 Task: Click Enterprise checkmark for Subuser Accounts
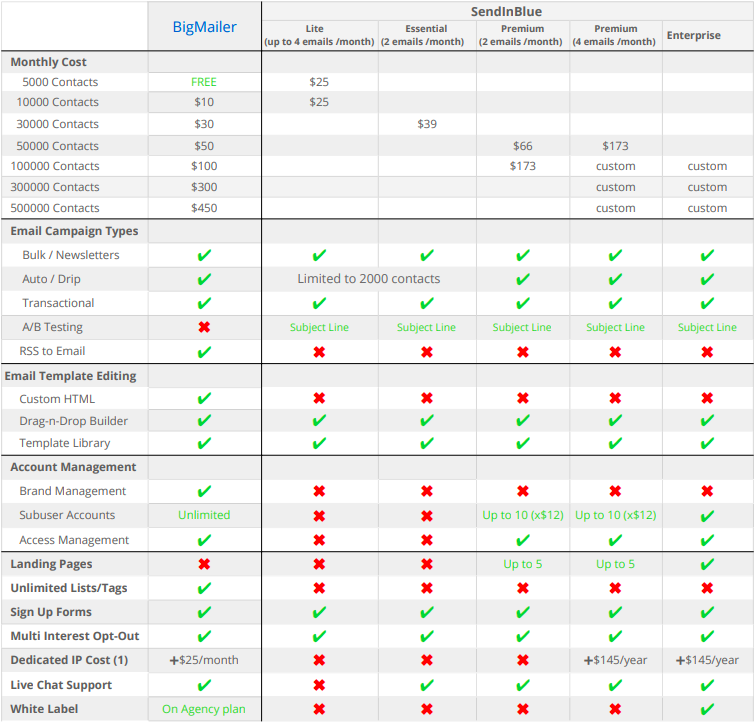[x=707, y=516]
